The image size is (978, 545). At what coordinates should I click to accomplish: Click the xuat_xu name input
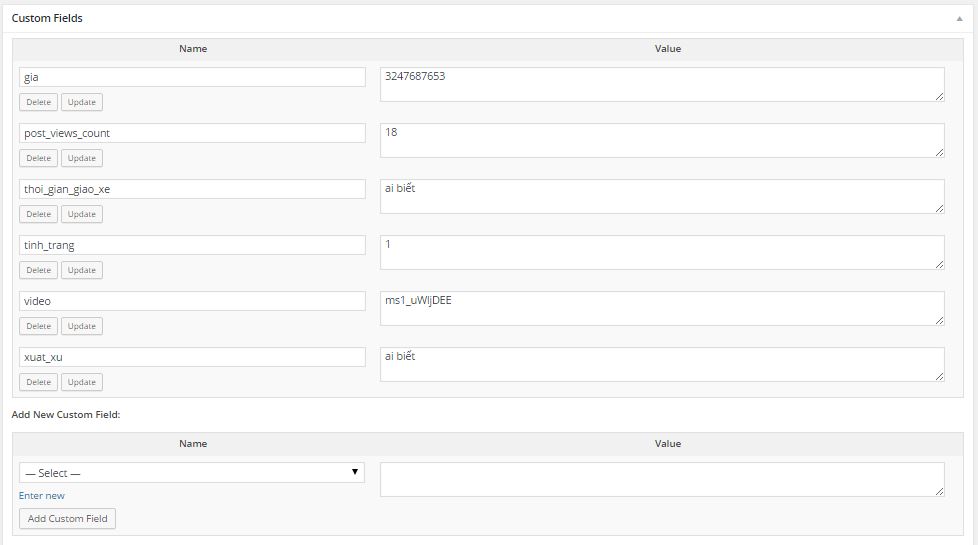192,357
